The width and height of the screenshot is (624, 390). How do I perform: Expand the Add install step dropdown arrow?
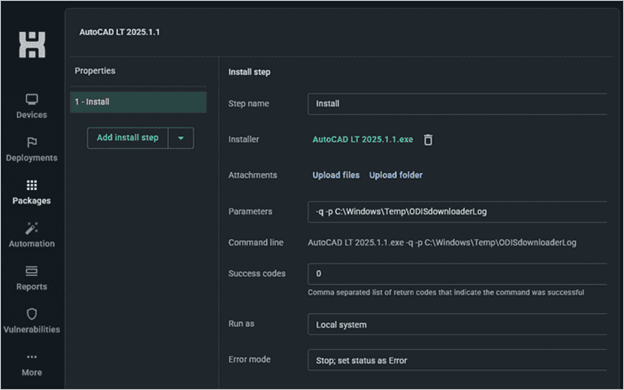pos(181,138)
